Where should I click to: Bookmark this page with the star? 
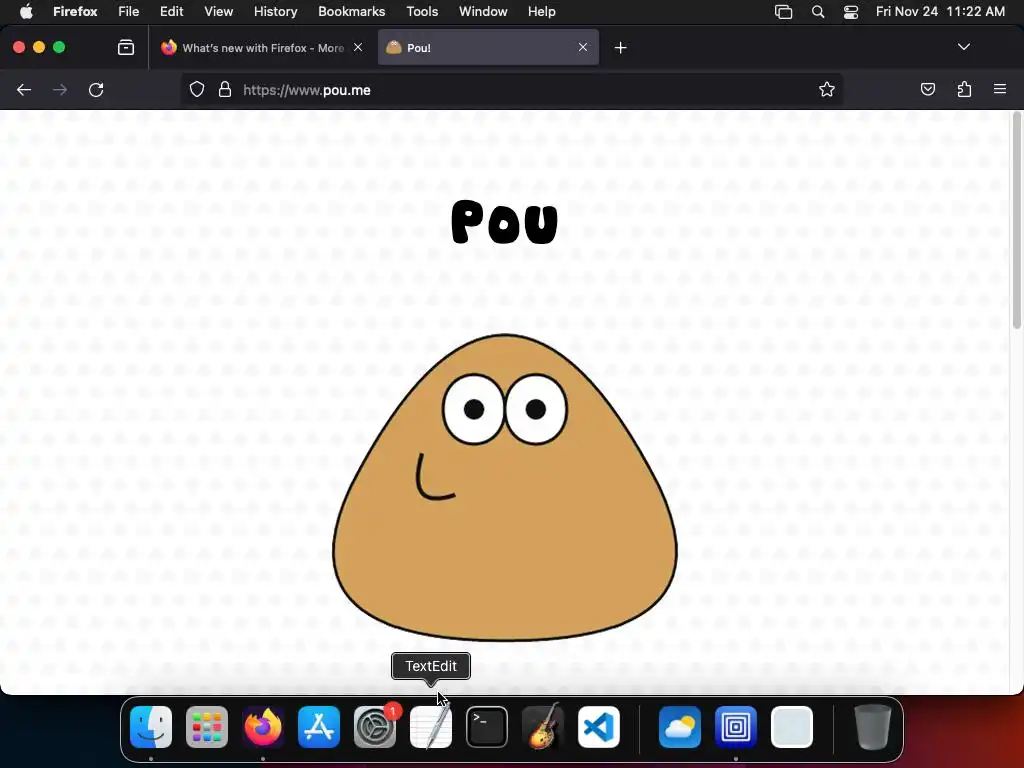pos(827,90)
